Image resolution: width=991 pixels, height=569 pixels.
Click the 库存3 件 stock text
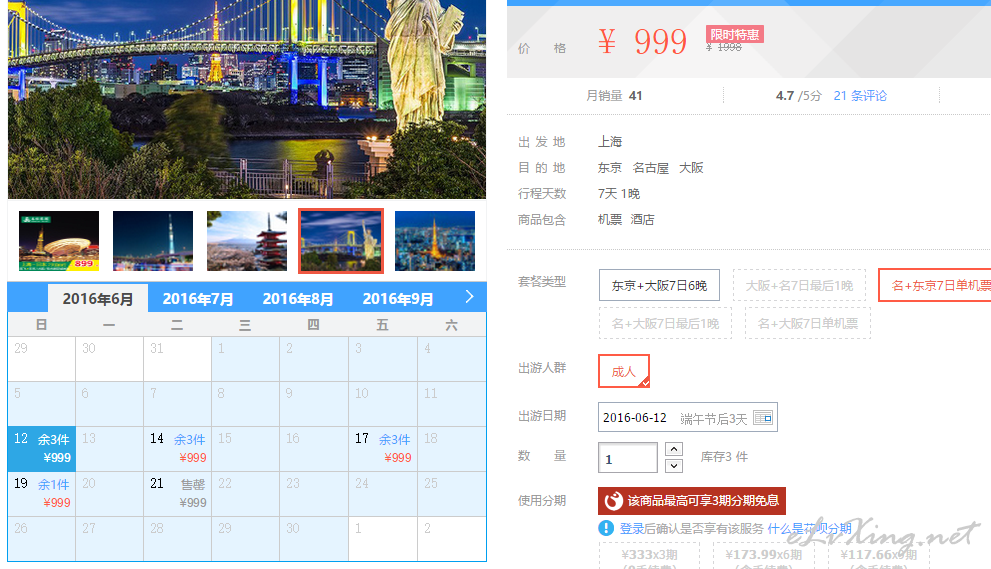724,456
